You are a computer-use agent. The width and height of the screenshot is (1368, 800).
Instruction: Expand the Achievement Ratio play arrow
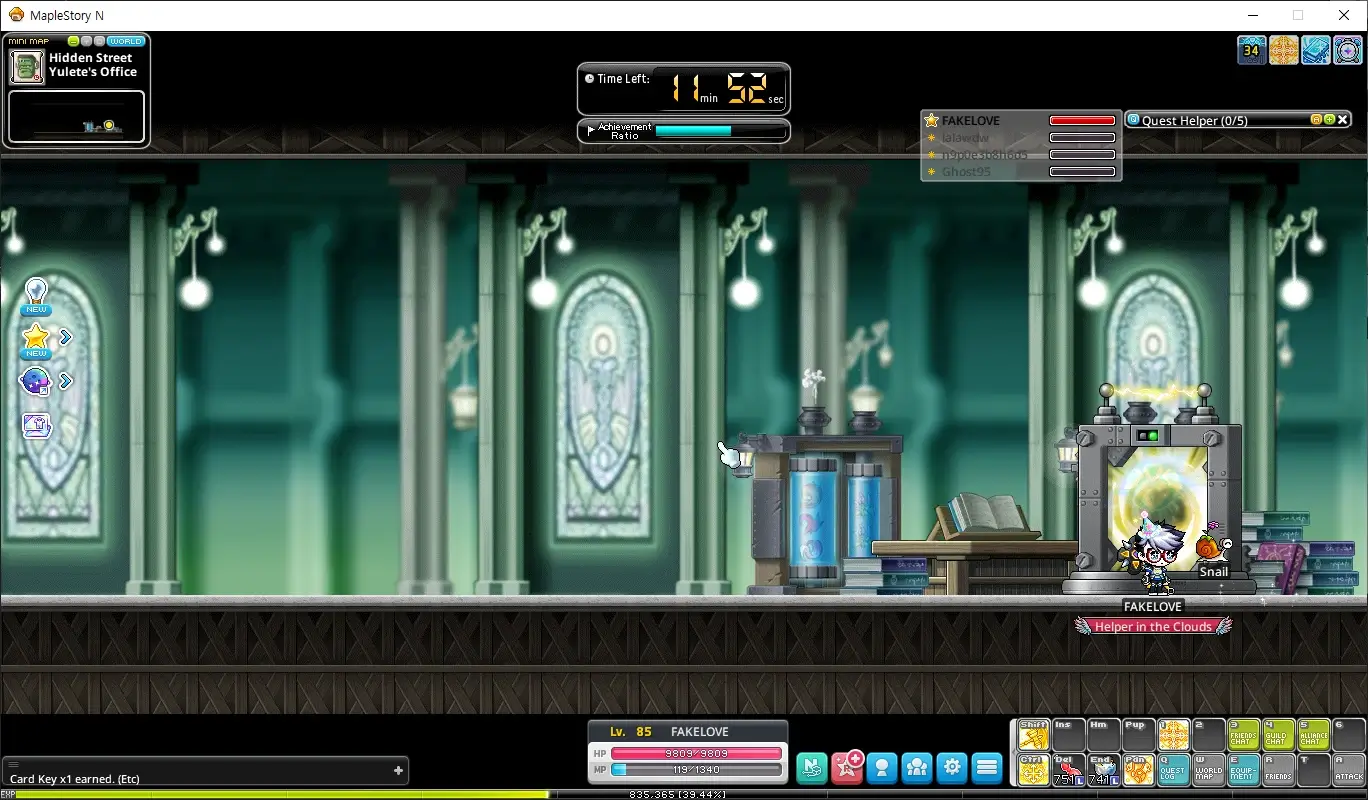pos(591,130)
